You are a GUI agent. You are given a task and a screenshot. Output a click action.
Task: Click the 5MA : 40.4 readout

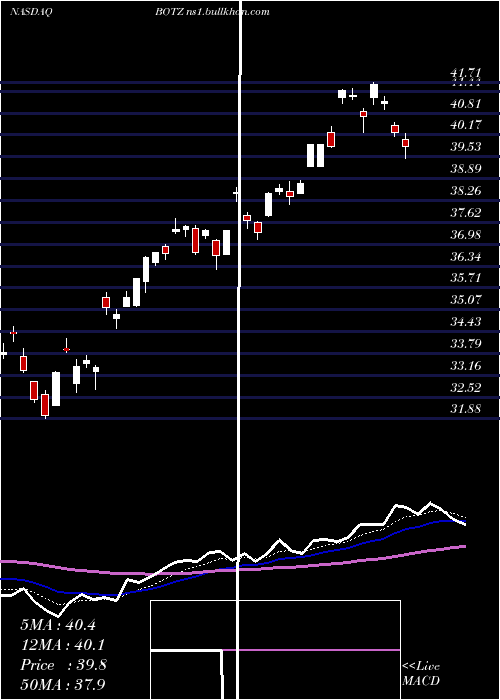pos(58,625)
